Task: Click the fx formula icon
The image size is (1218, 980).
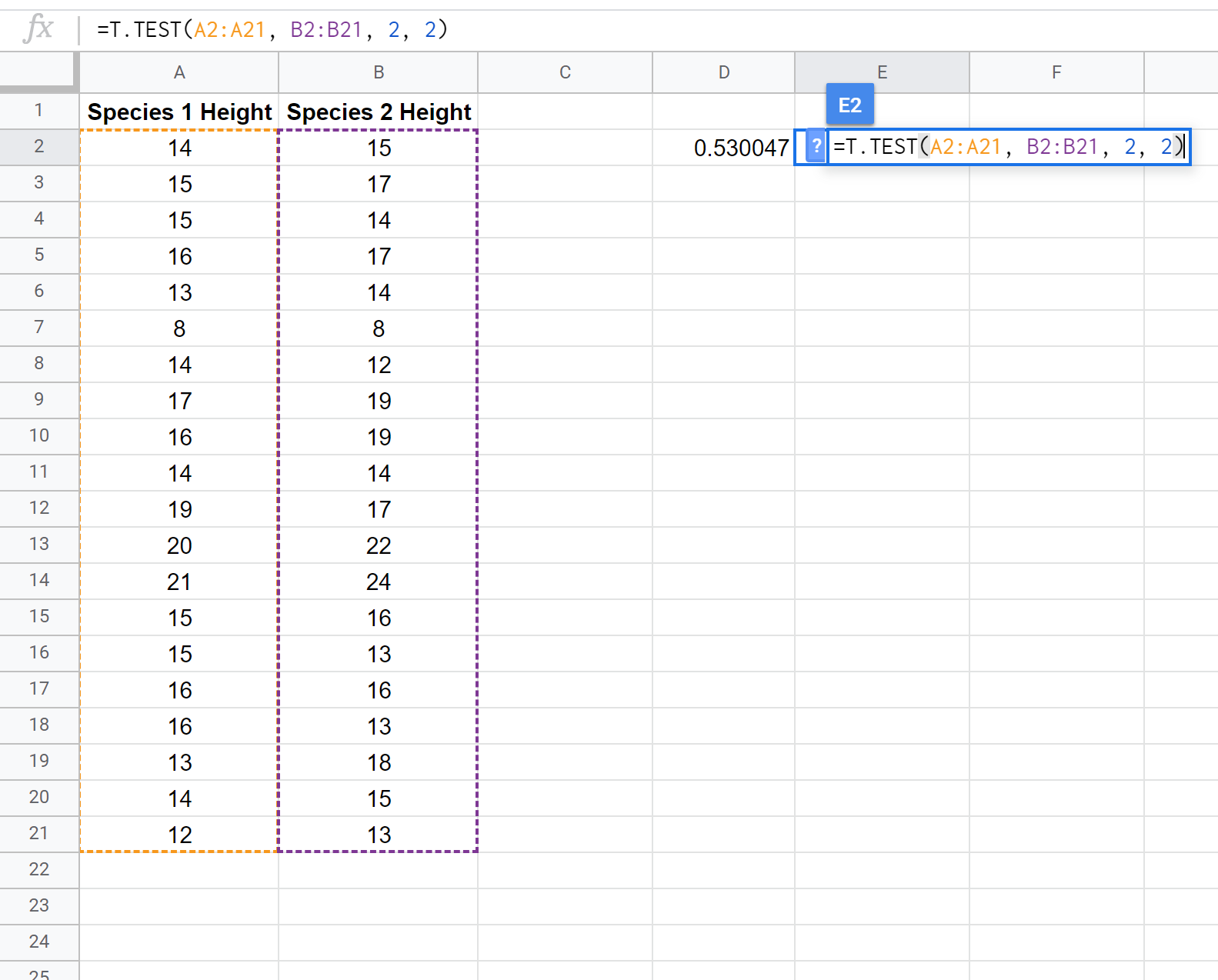Action: (38, 29)
